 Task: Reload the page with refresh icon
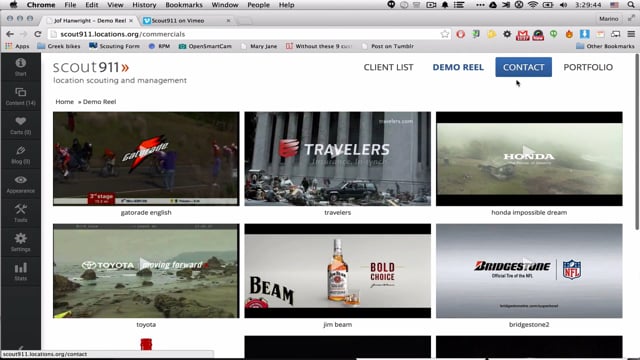tap(38, 34)
